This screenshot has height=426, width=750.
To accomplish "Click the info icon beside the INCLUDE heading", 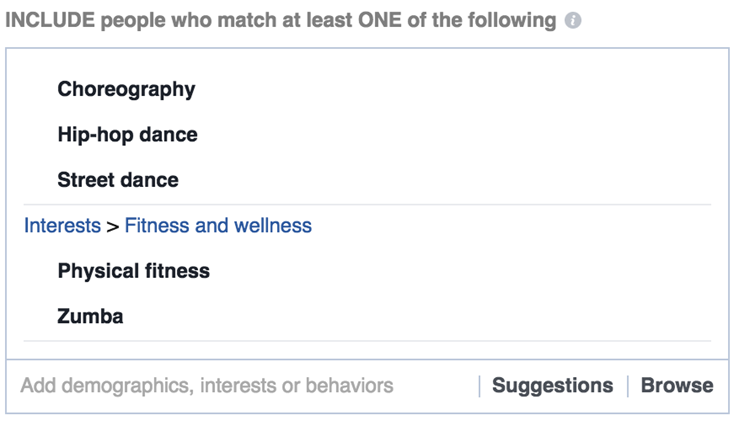I will [x=573, y=21].
